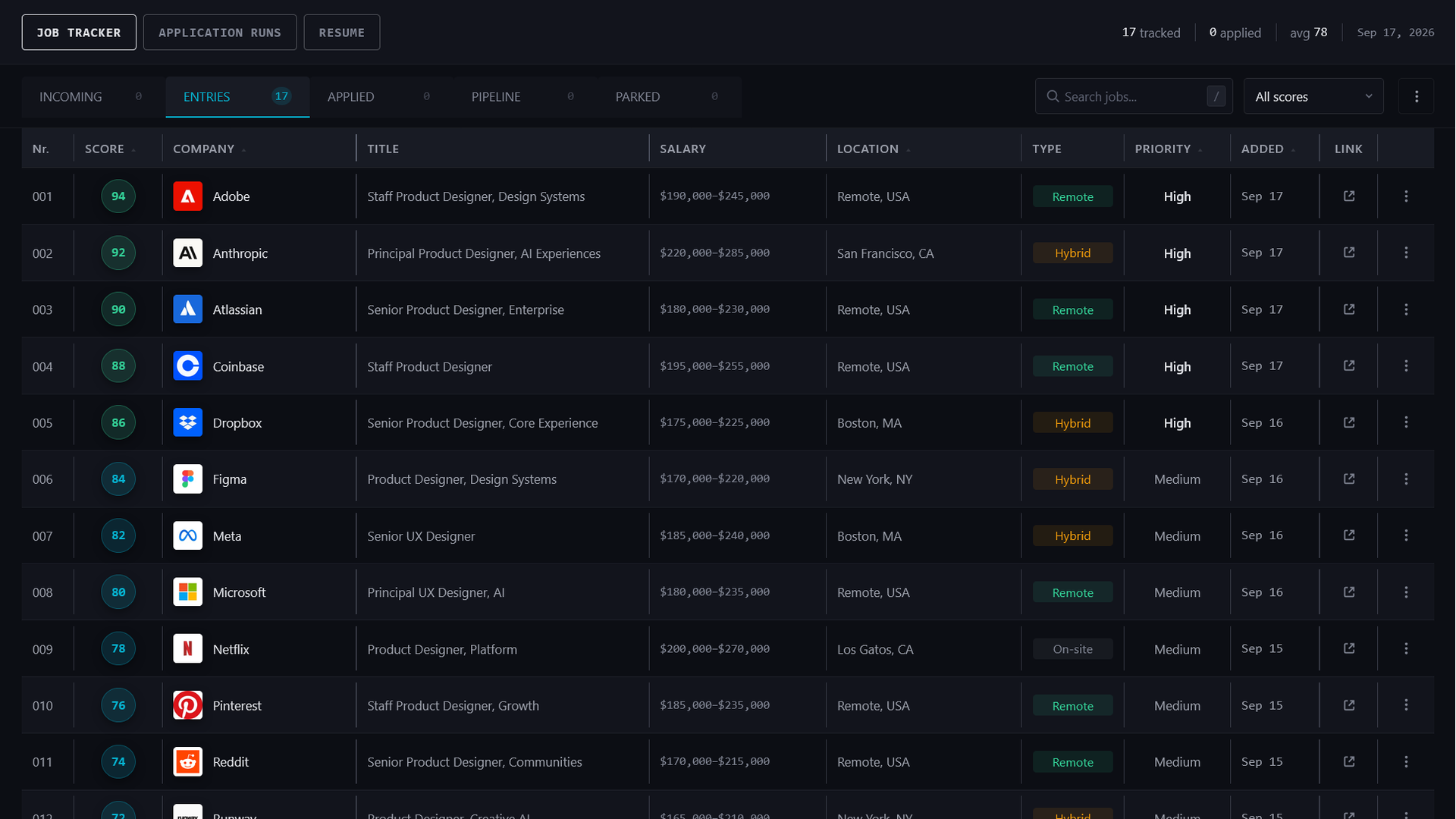Click the Hybrid type badge for Anthropic
This screenshot has width=1456, height=819.
coord(1072,253)
